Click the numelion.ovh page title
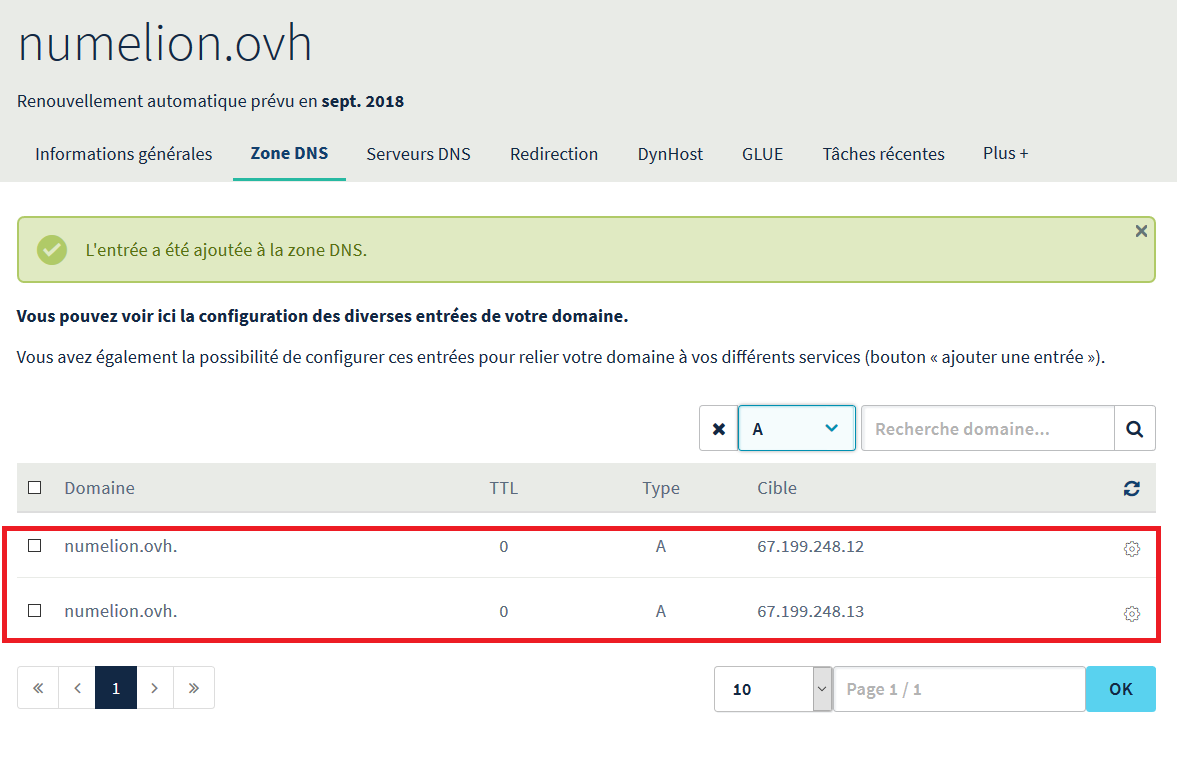 165,44
